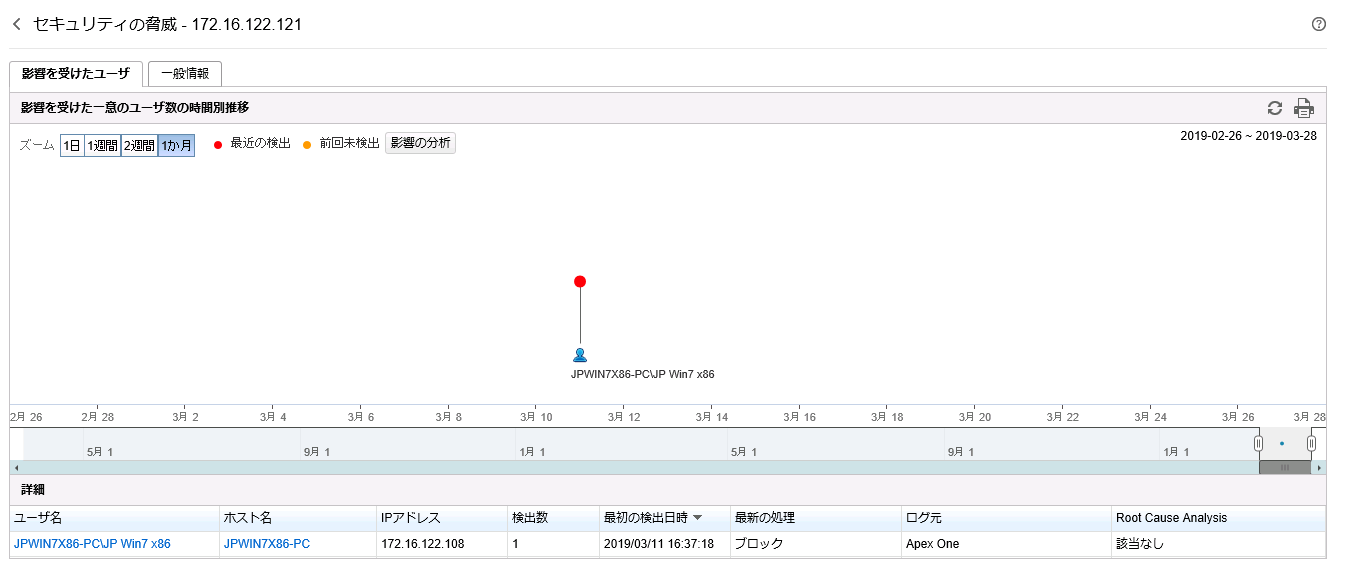Click right scroll arrow of timeline navigator
Image resolution: width=1347 pixels, height=568 pixels.
pyautogui.click(x=1319, y=467)
